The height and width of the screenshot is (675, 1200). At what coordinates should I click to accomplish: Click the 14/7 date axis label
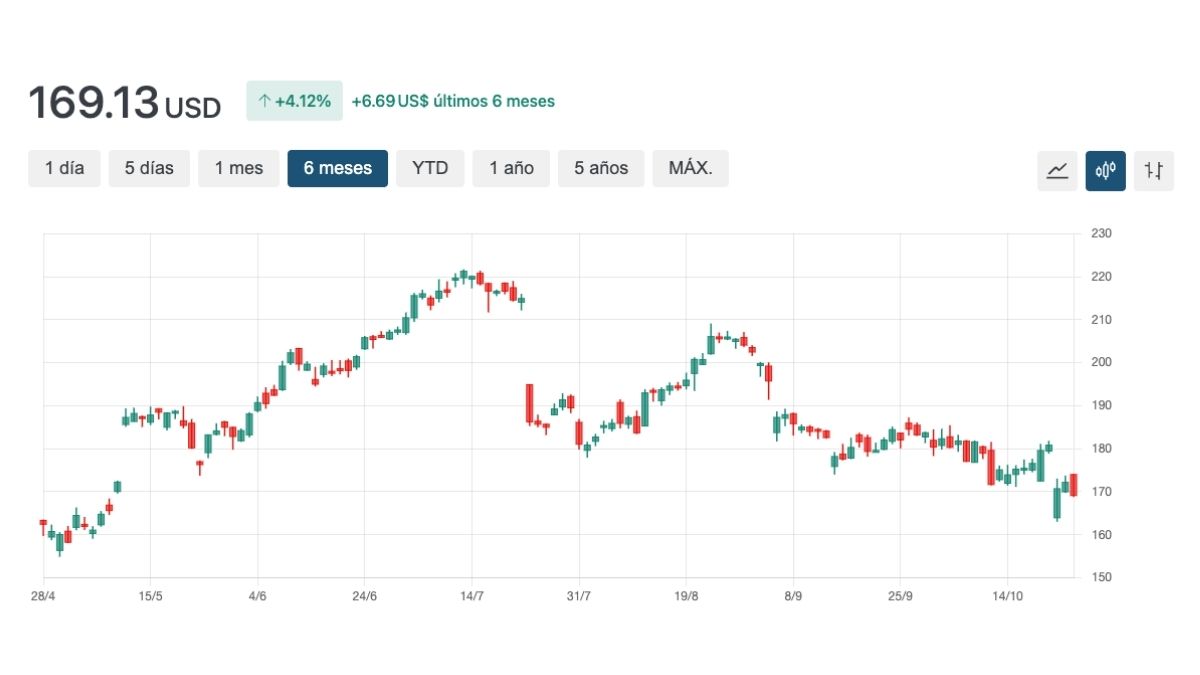click(x=471, y=597)
